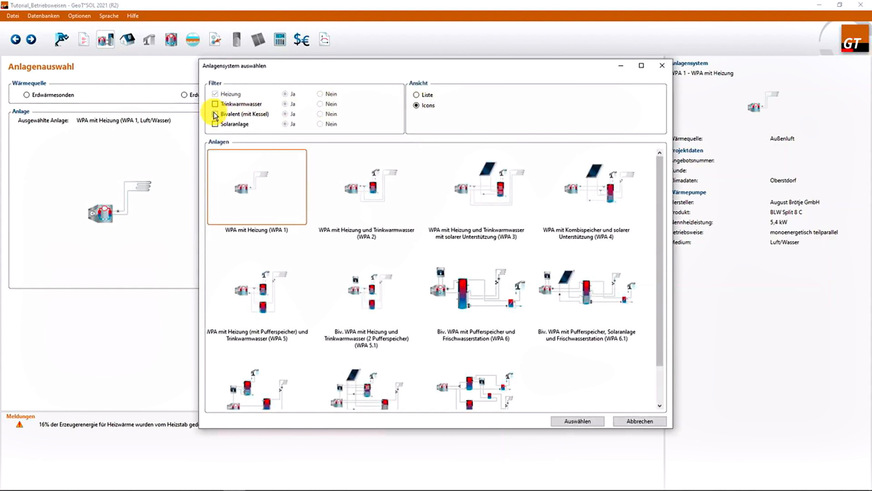Screen dimensions: 872x491
Task: Open the Optionen menu
Action: click(80, 16)
